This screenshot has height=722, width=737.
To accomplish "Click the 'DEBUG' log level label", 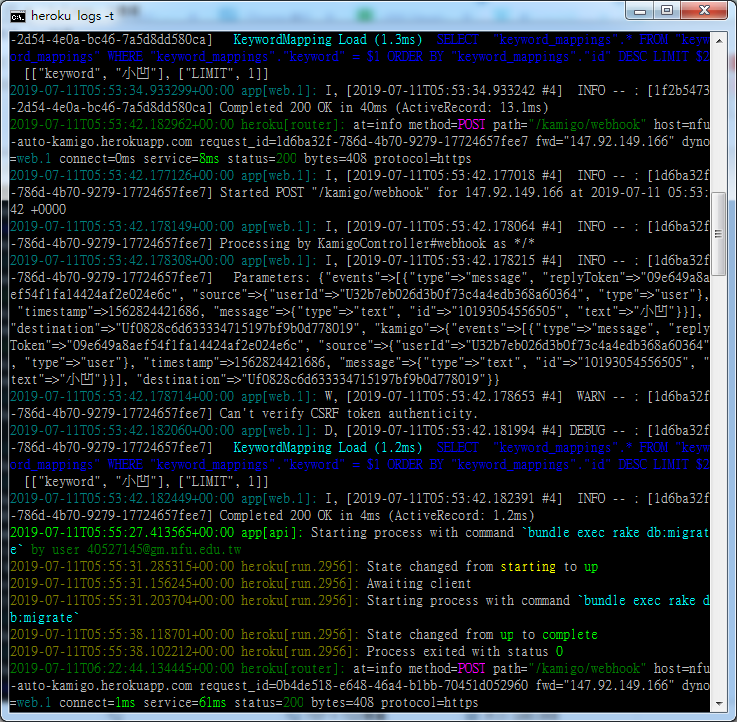I will (x=588, y=431).
